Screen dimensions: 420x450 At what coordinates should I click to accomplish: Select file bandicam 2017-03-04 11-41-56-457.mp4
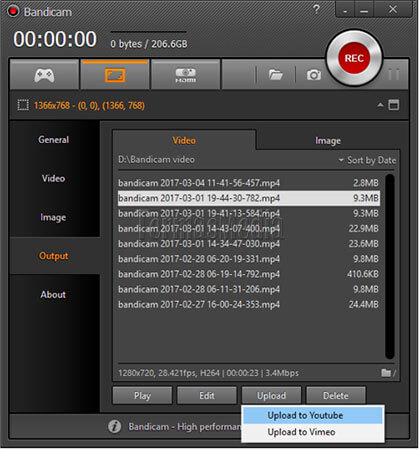(x=249, y=183)
